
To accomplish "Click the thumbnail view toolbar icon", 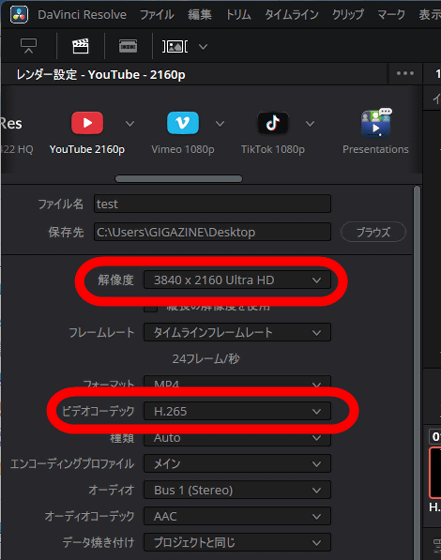I will (175, 46).
